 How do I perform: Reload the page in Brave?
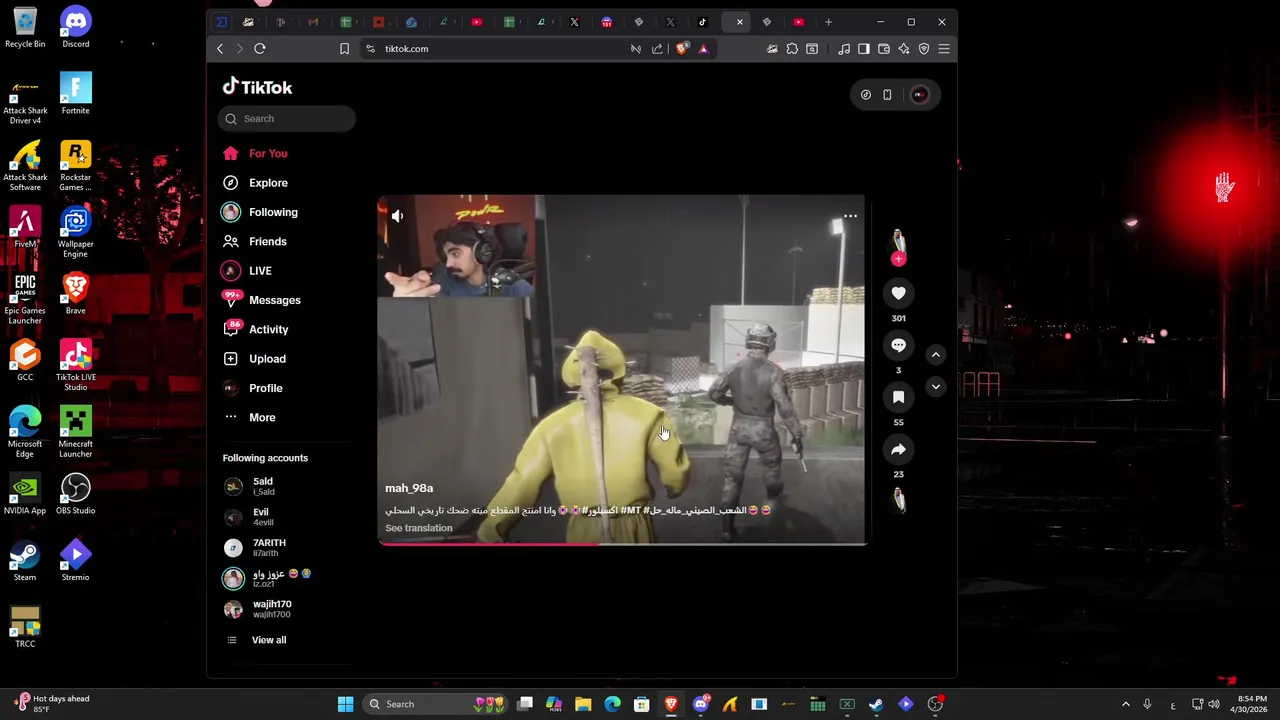pos(260,48)
